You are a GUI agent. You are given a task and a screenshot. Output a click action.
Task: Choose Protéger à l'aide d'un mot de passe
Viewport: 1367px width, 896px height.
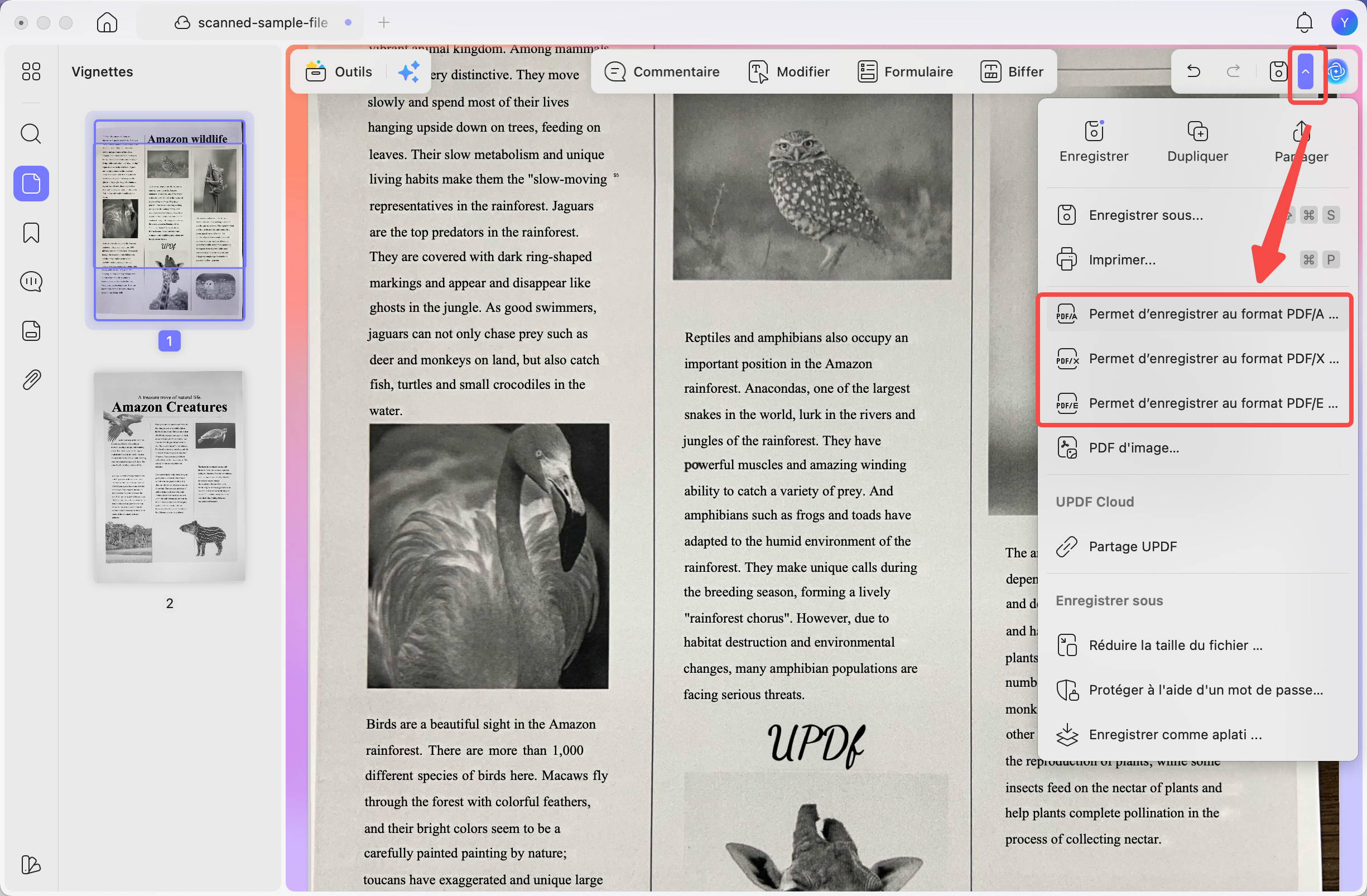tap(1197, 690)
